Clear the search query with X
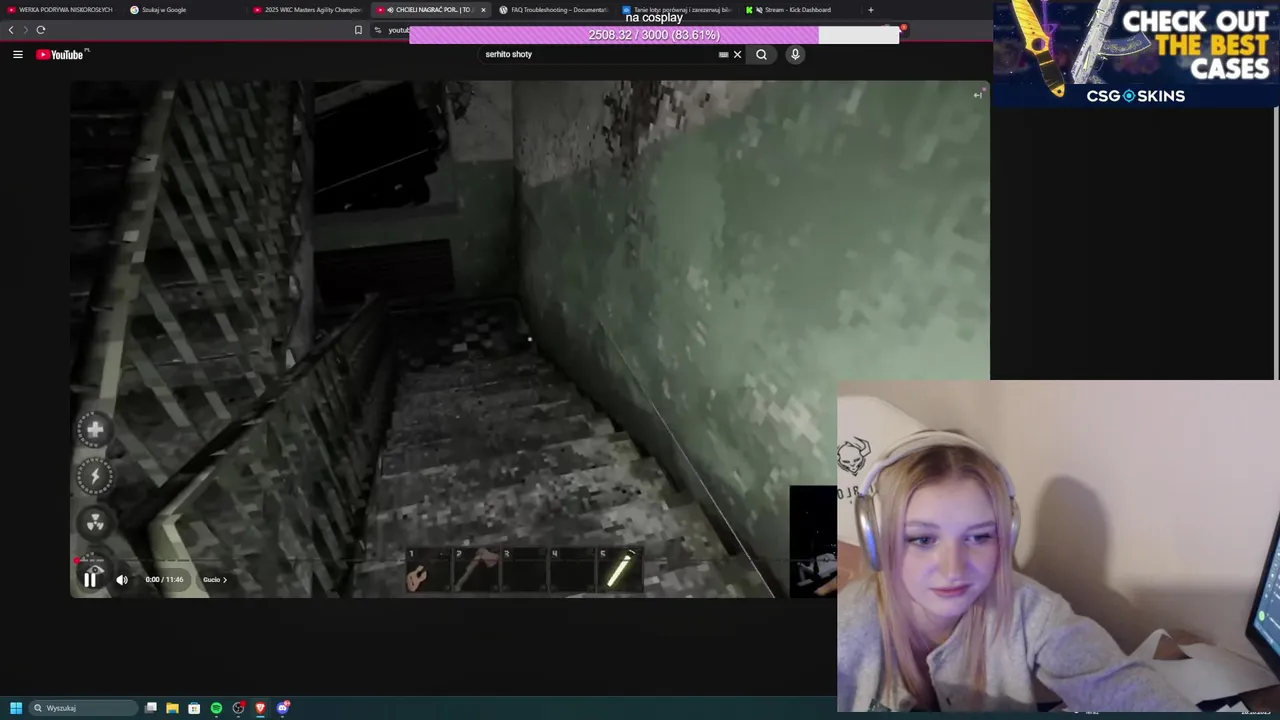The height and width of the screenshot is (720, 1280). click(738, 54)
